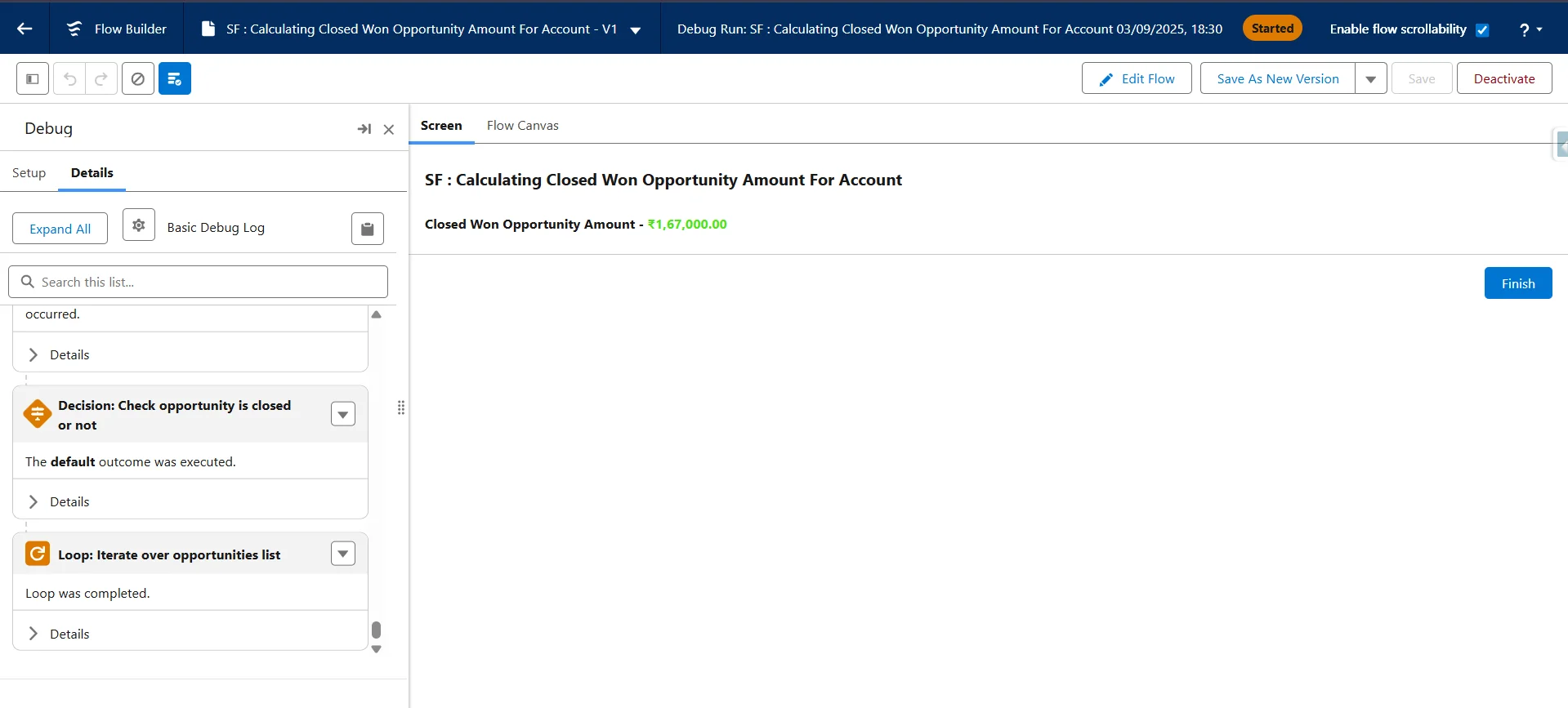
Task: Switch to the Screen tab
Action: 441,126
